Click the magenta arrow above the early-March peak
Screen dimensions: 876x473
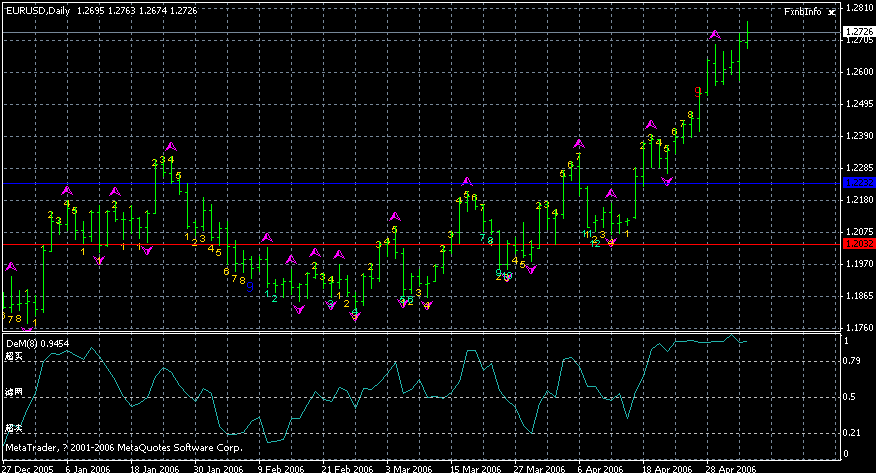(395, 216)
